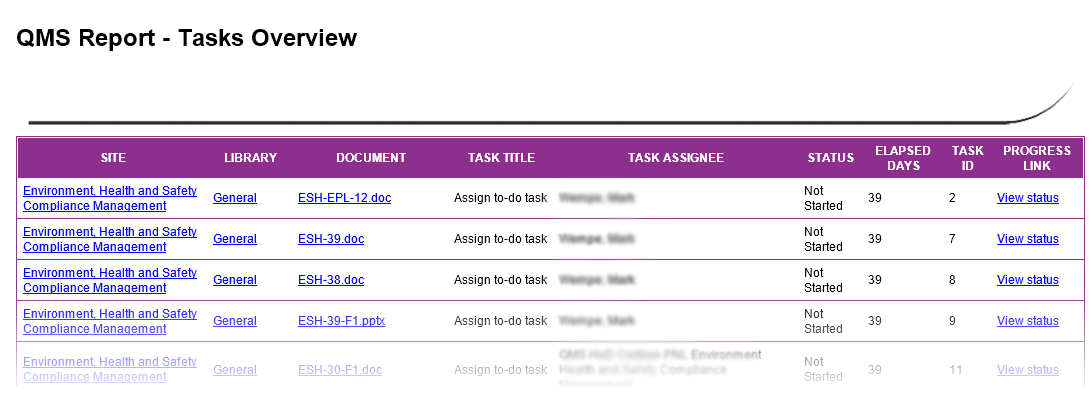The image size is (1092, 395).
Task: Open General library in the ESH-38.doc row
Action: (235, 280)
